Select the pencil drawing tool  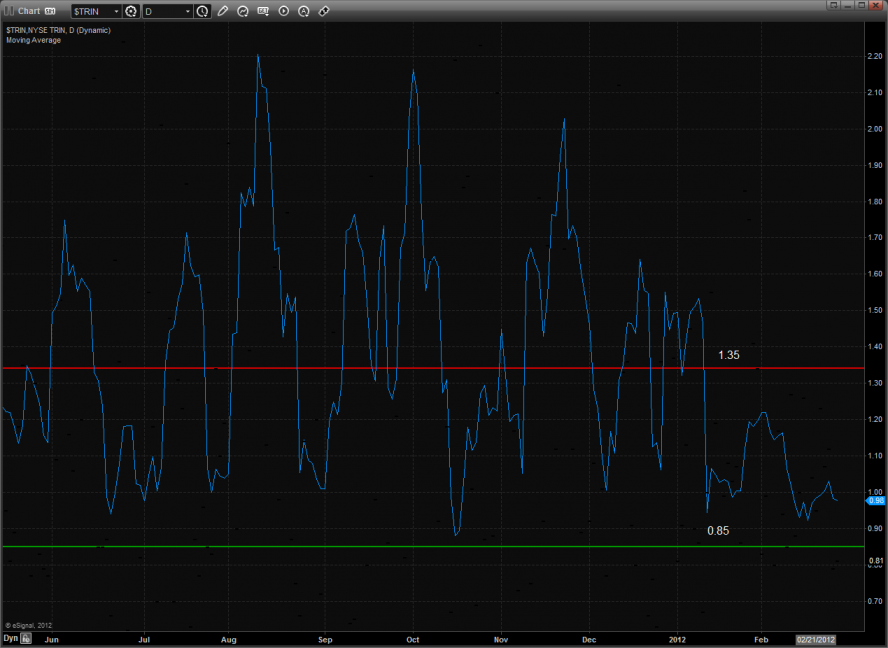[223, 11]
